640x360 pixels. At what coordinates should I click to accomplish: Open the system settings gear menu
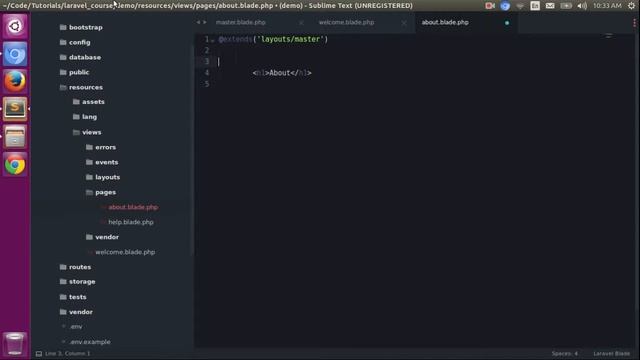[631, 6]
